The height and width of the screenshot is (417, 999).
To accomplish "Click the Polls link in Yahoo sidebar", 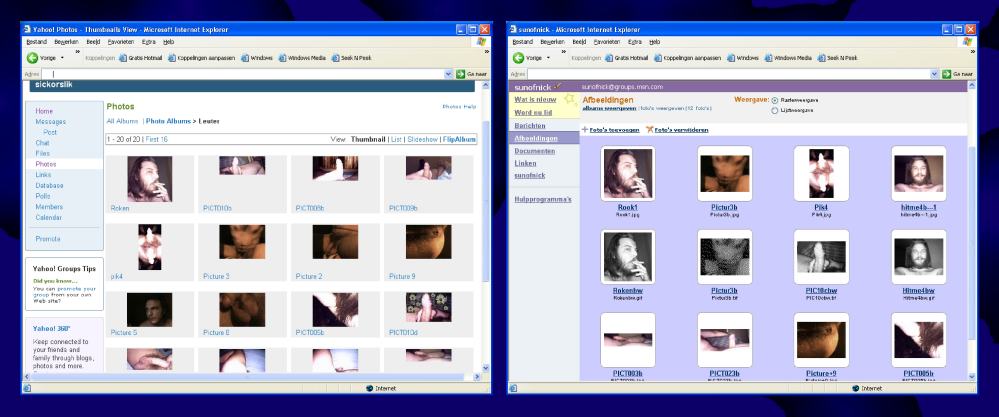I will [x=43, y=196].
